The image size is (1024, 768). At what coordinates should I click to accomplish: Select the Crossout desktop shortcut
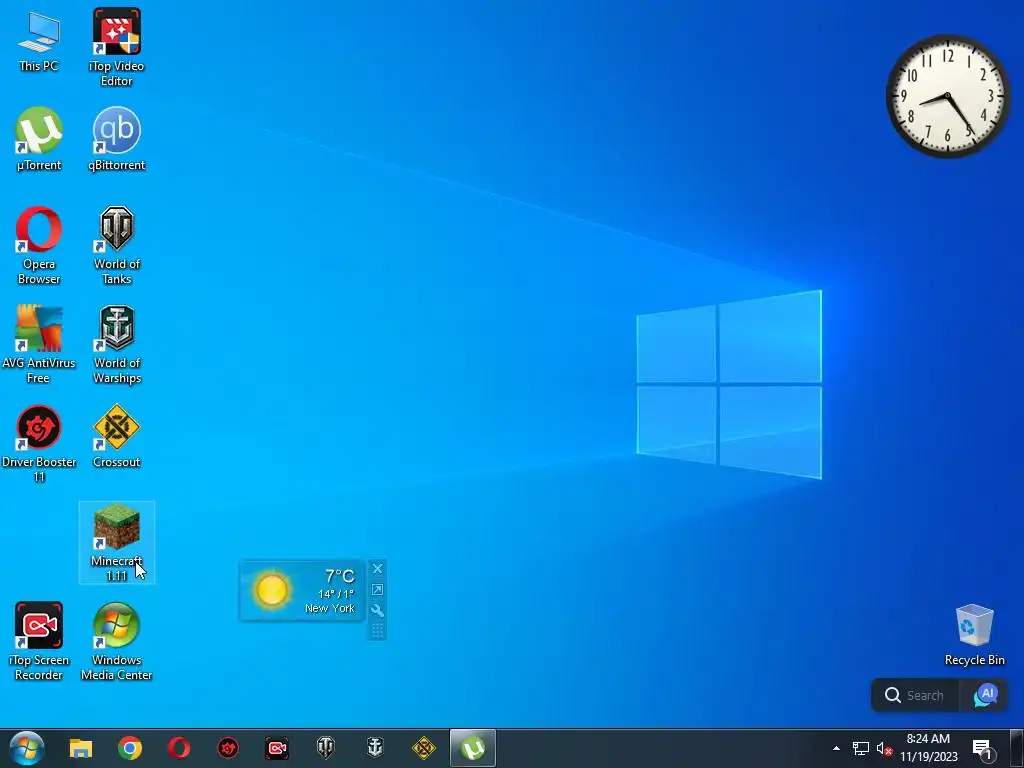[116, 436]
